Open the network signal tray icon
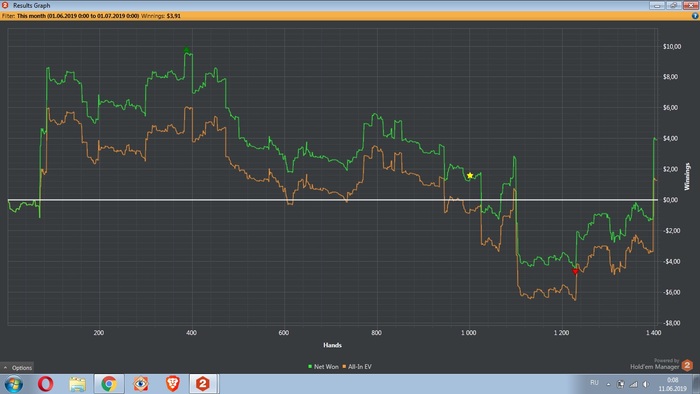Viewport: 700px width, 394px height. [633, 384]
